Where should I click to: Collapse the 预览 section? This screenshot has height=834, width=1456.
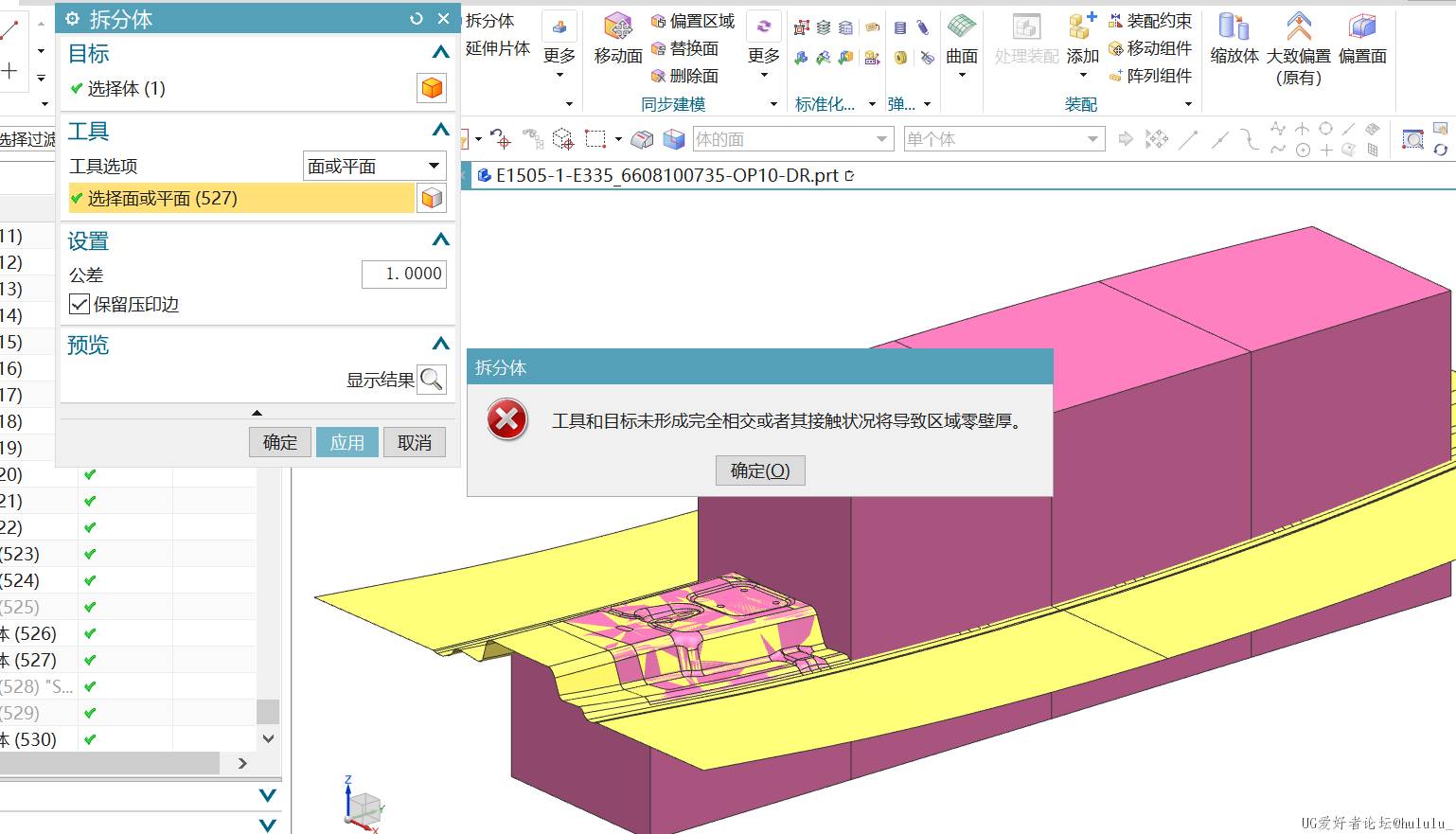(x=440, y=344)
